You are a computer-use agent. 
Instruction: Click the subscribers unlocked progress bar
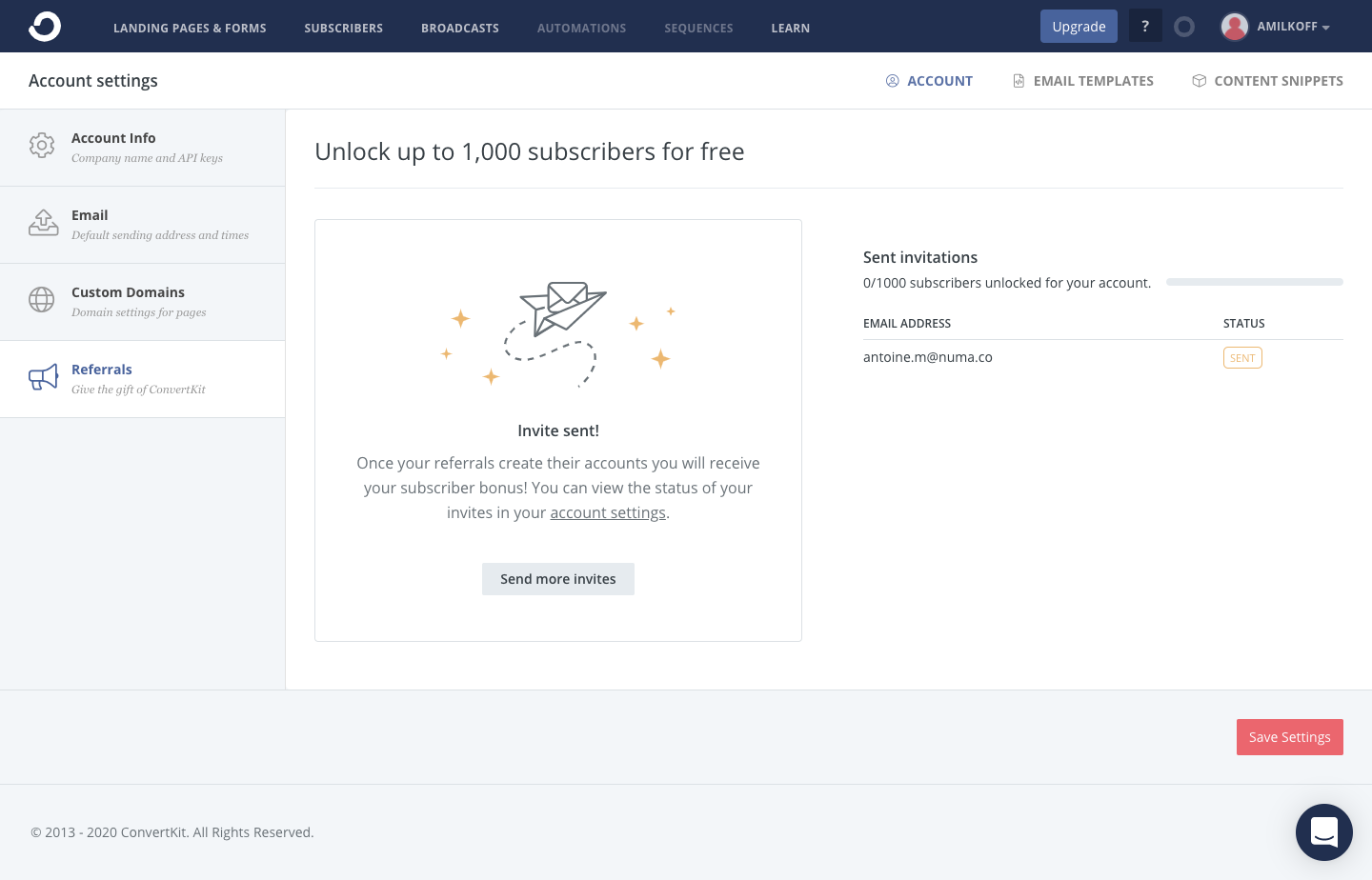1254,282
